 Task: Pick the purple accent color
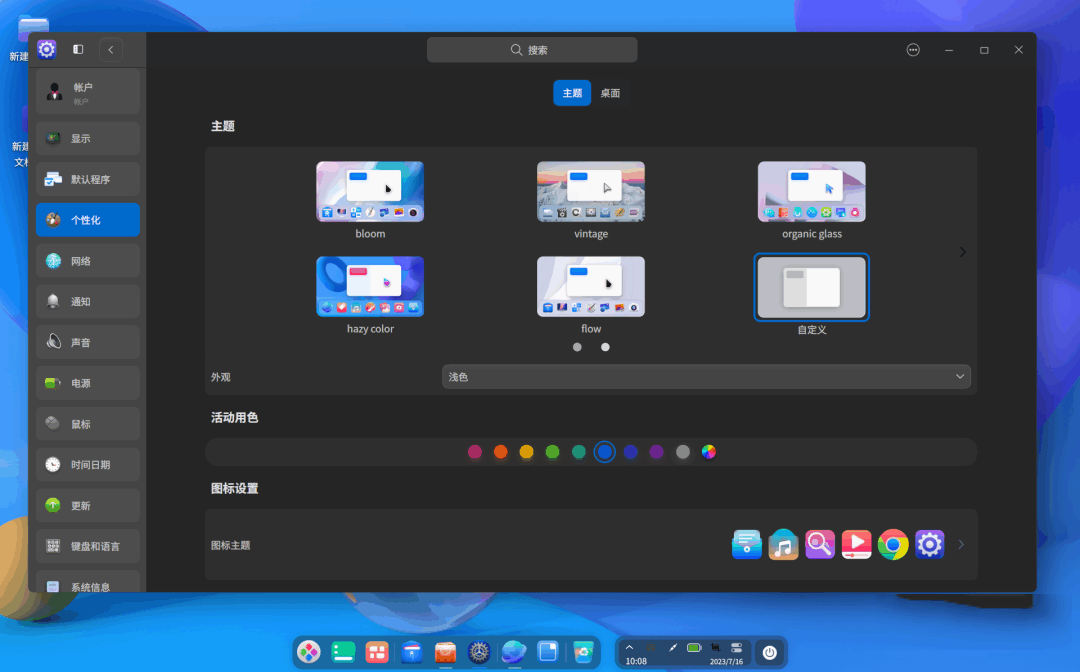656,452
